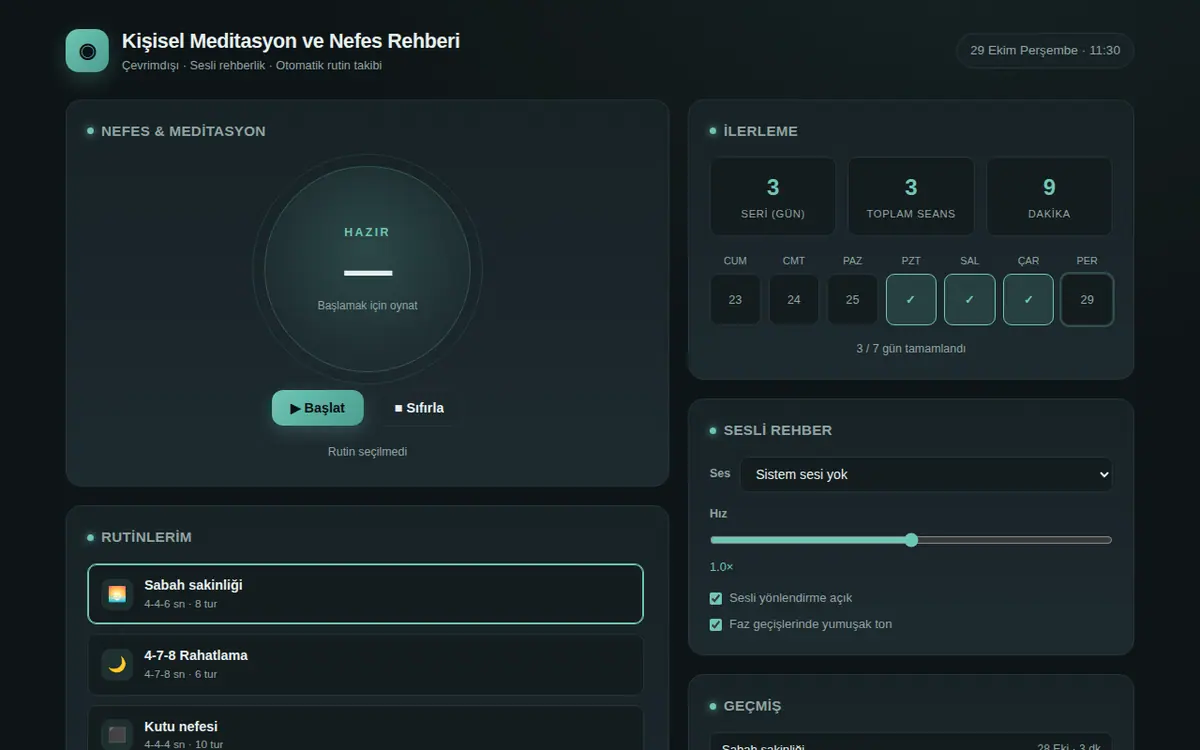The height and width of the screenshot is (750, 1200).
Task: Click the "4-4-6 sn · 8 tur" details
Action: 180,604
